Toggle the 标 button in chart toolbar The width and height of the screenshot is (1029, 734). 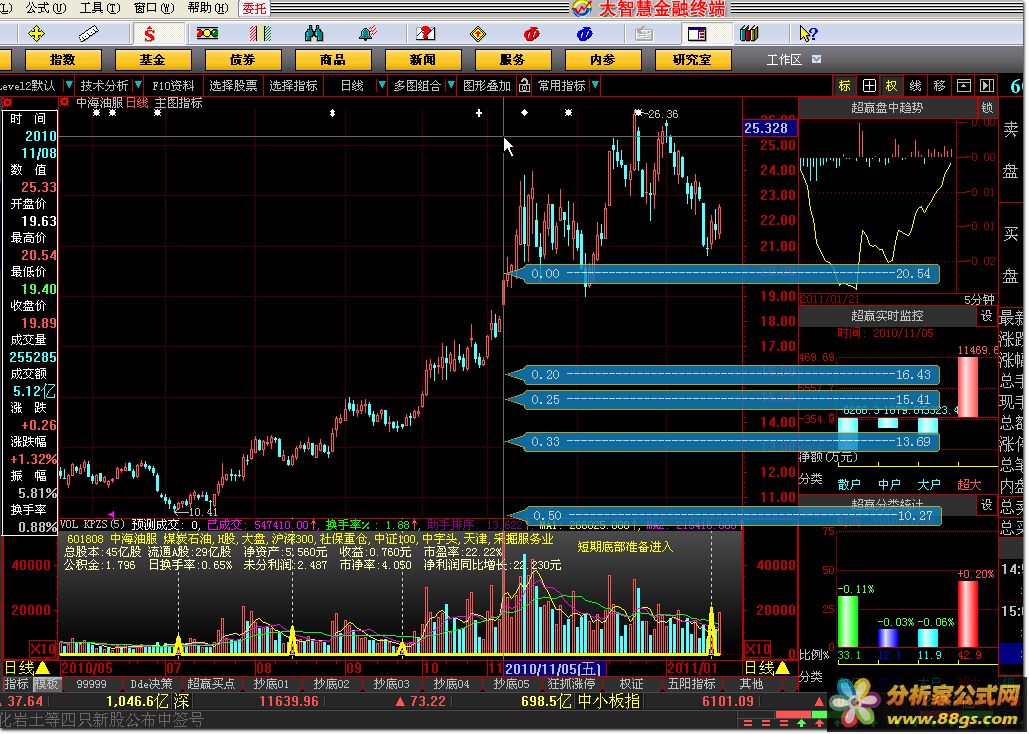(845, 85)
